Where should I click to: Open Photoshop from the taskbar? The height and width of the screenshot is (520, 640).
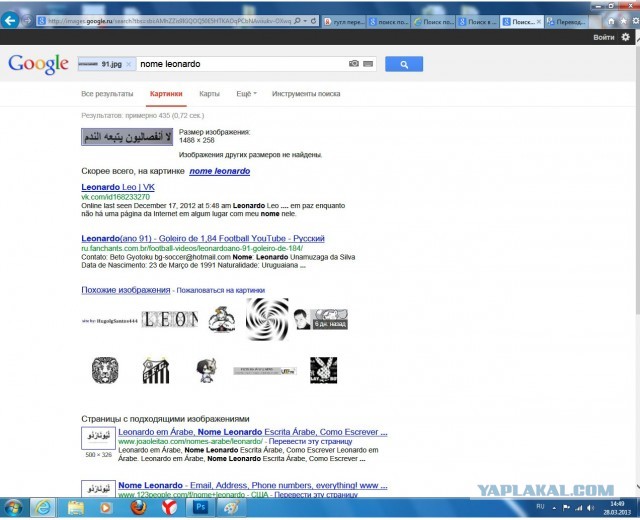200,508
